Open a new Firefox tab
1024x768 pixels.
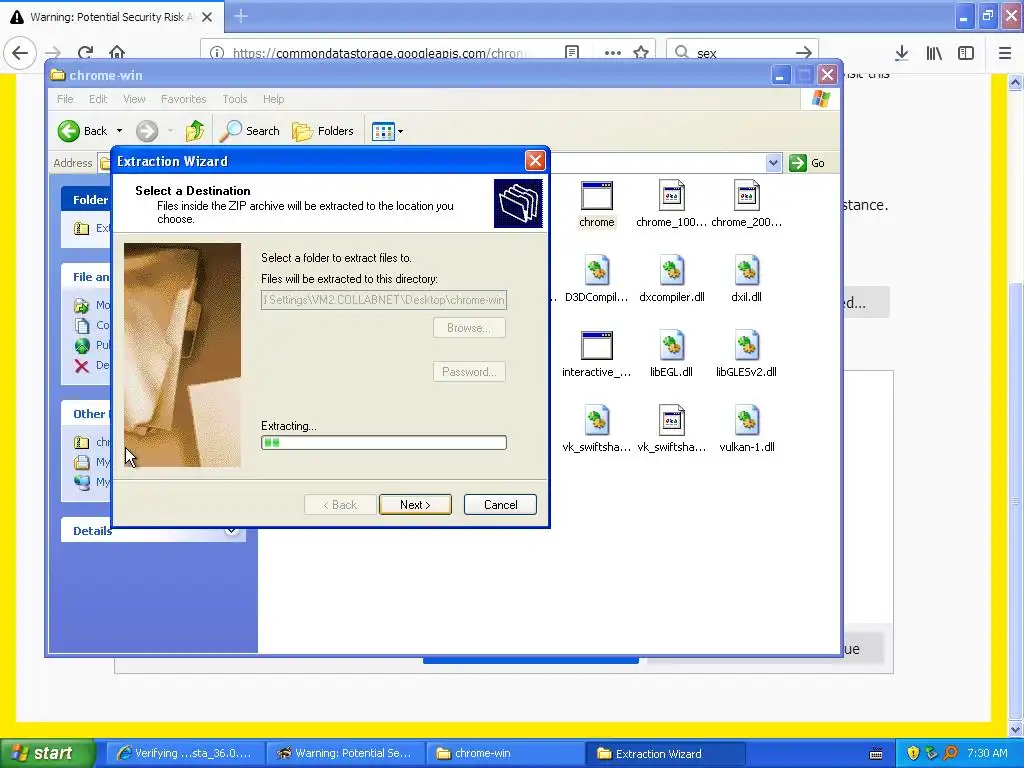point(241,16)
